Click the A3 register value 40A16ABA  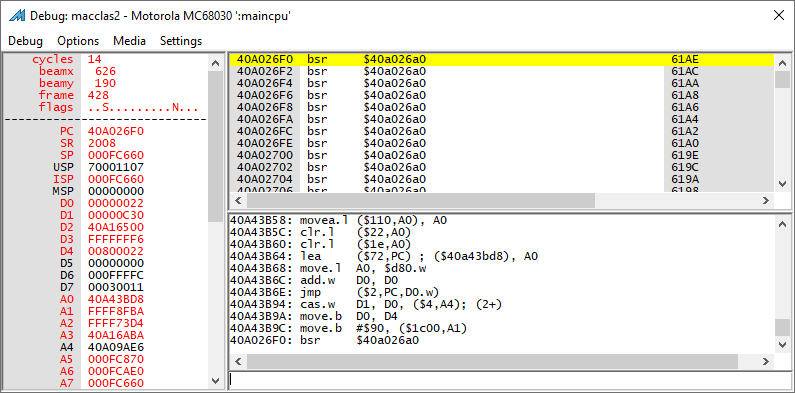click(x=116, y=335)
